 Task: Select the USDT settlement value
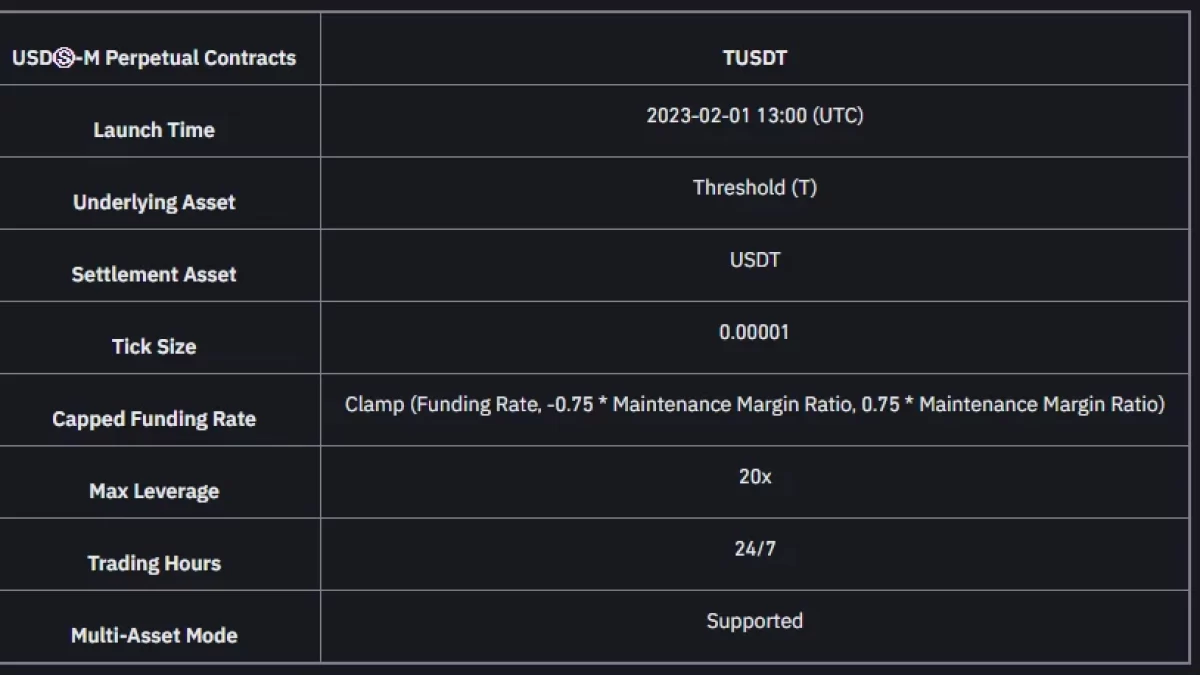coord(755,259)
